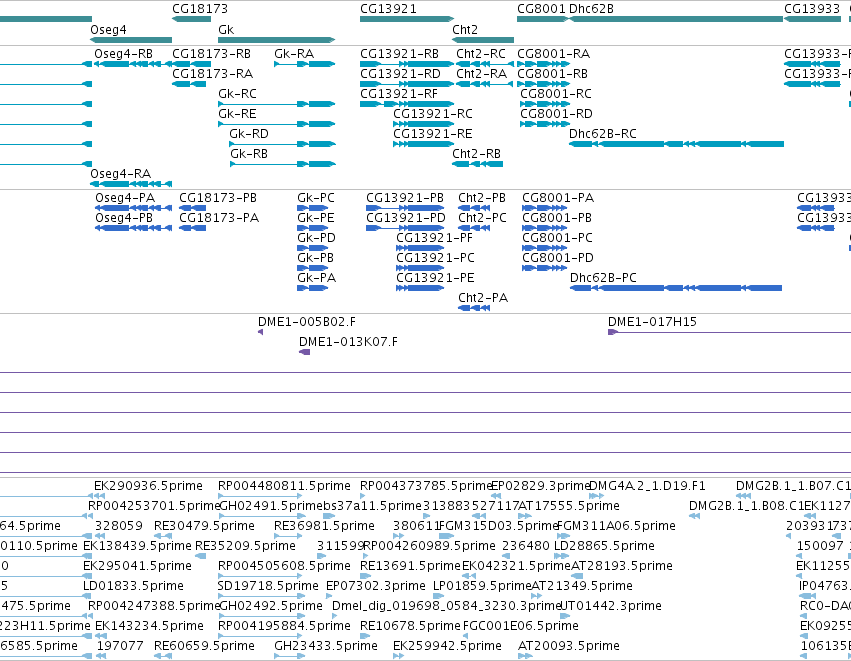The height and width of the screenshot is (661, 851).
Task: Select transcript Gk-RA
Action: pos(304,64)
